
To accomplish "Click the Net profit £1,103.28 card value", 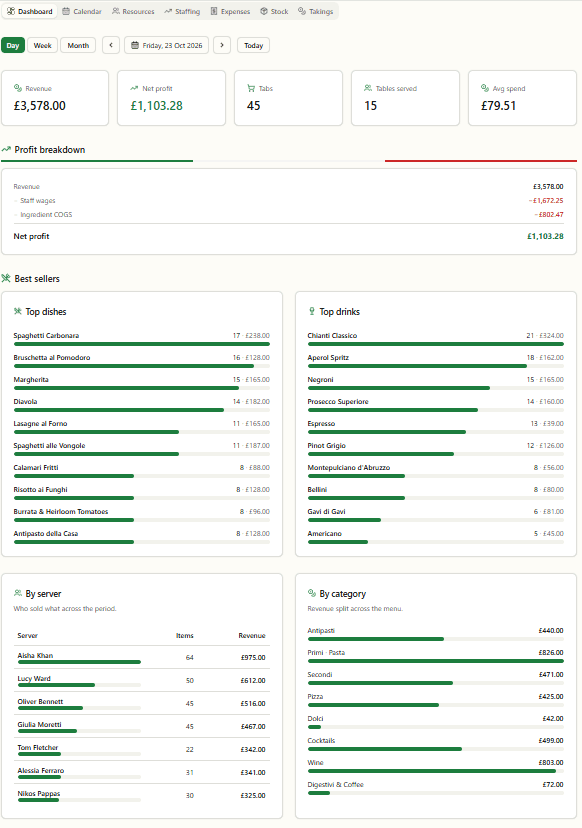I will click(156, 106).
